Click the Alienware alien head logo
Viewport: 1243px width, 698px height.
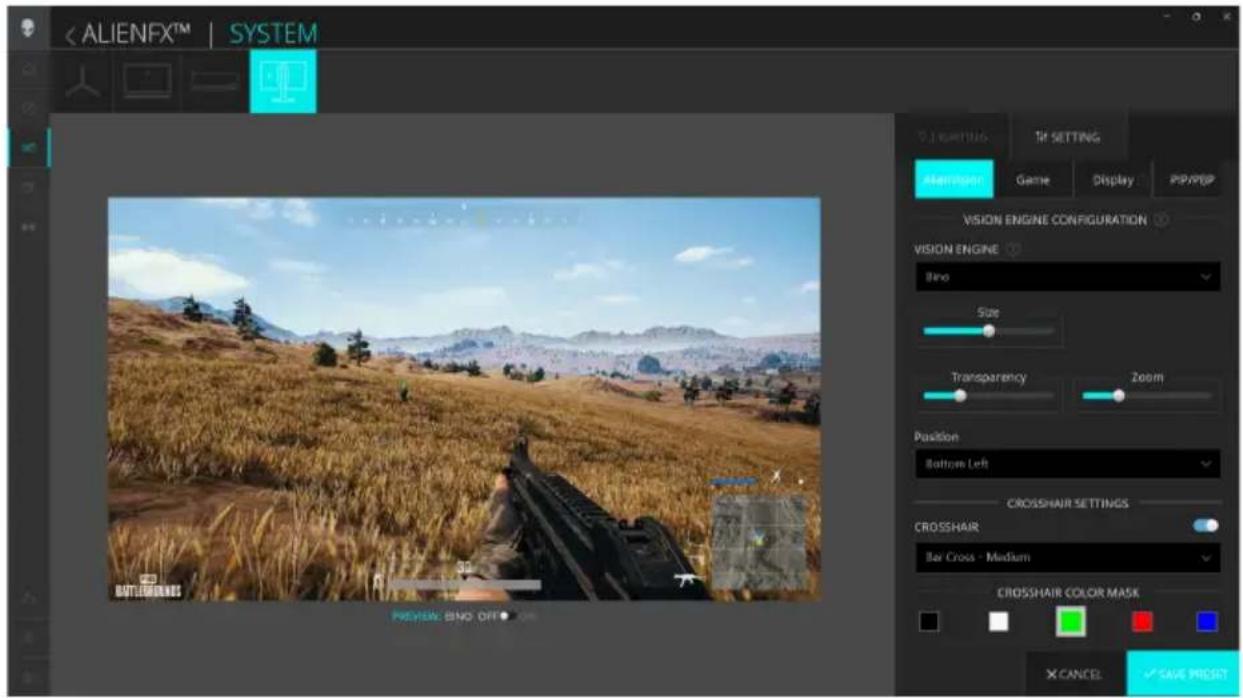point(27,29)
